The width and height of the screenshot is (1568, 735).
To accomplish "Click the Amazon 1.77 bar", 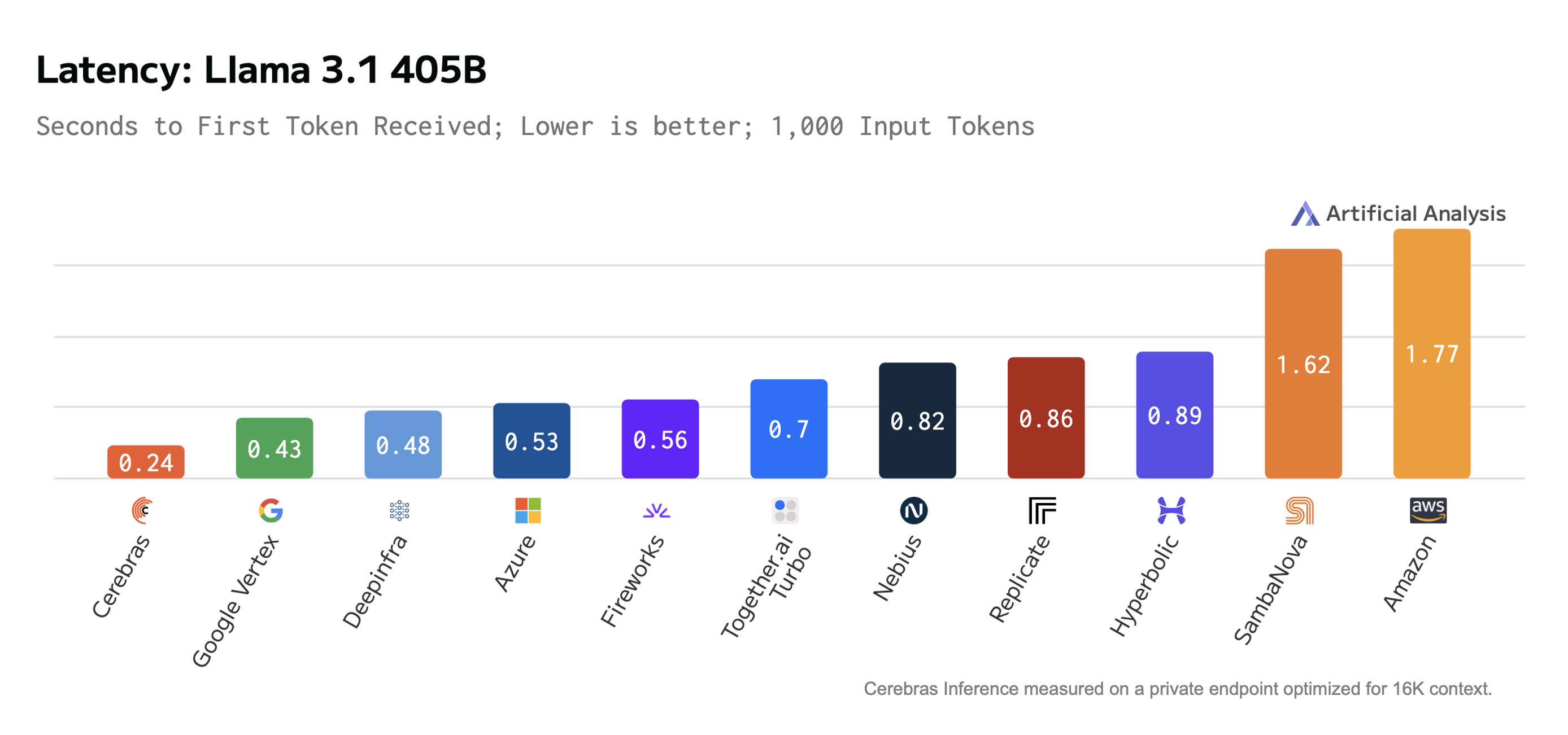I will 1432,353.
